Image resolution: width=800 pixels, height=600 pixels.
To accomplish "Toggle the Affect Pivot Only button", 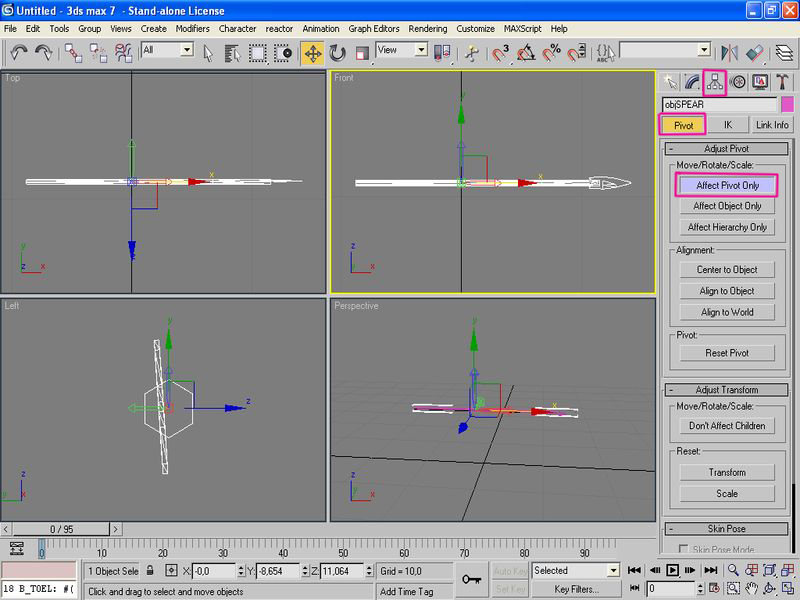I will pos(727,185).
